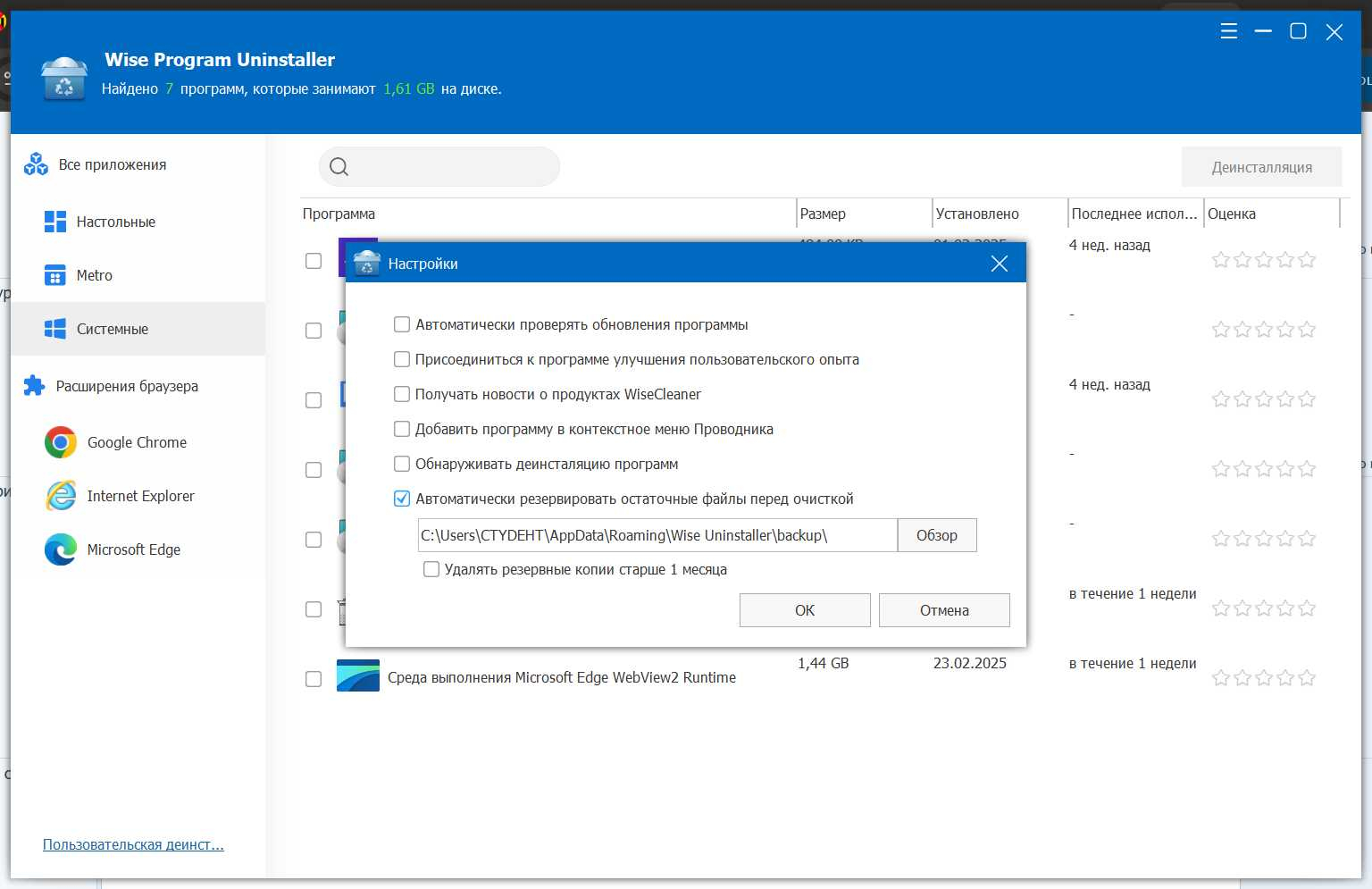Sort by the Оценка column header
Image resolution: width=1372 pixels, height=889 pixels.
(1272, 214)
